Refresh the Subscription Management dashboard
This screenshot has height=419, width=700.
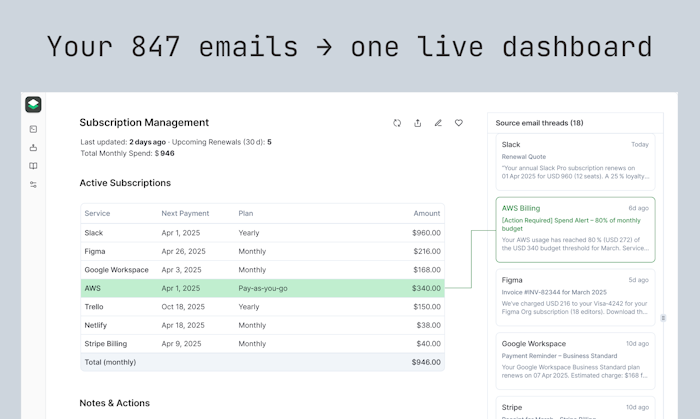(x=397, y=123)
